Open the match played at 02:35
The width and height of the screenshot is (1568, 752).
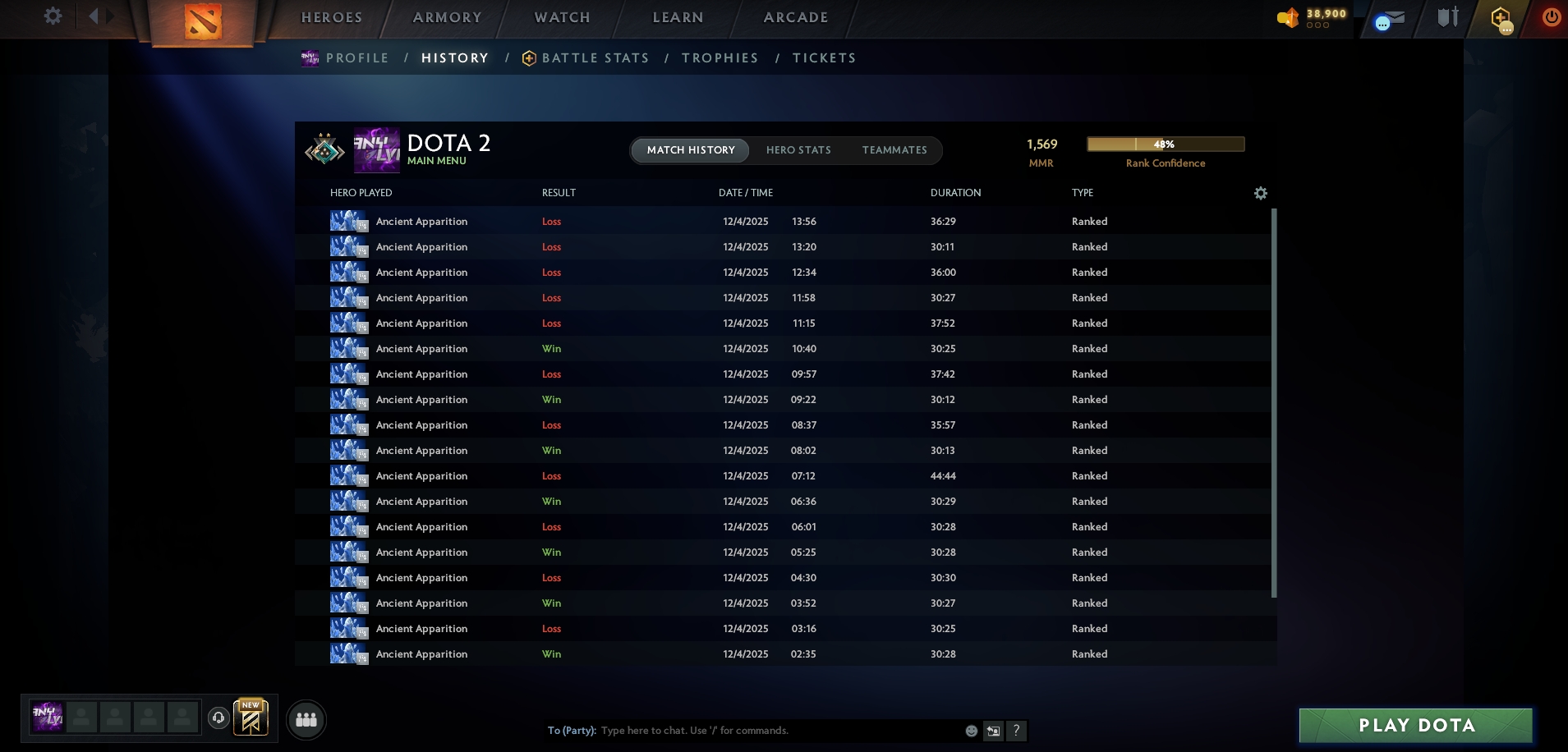pos(783,654)
